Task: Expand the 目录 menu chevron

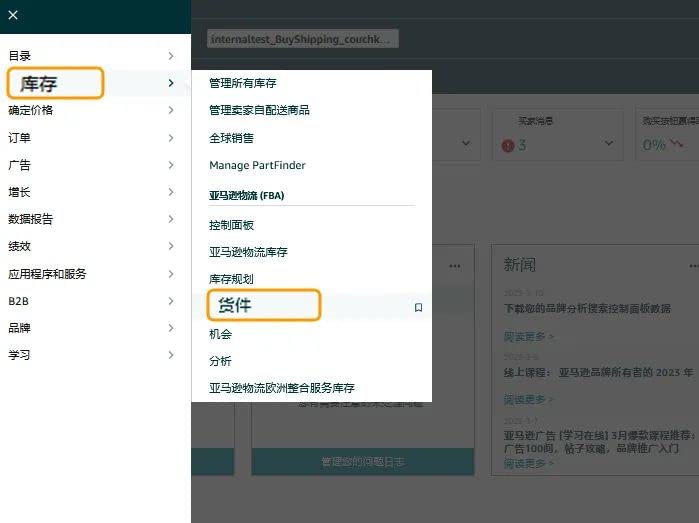Action: click(171, 56)
